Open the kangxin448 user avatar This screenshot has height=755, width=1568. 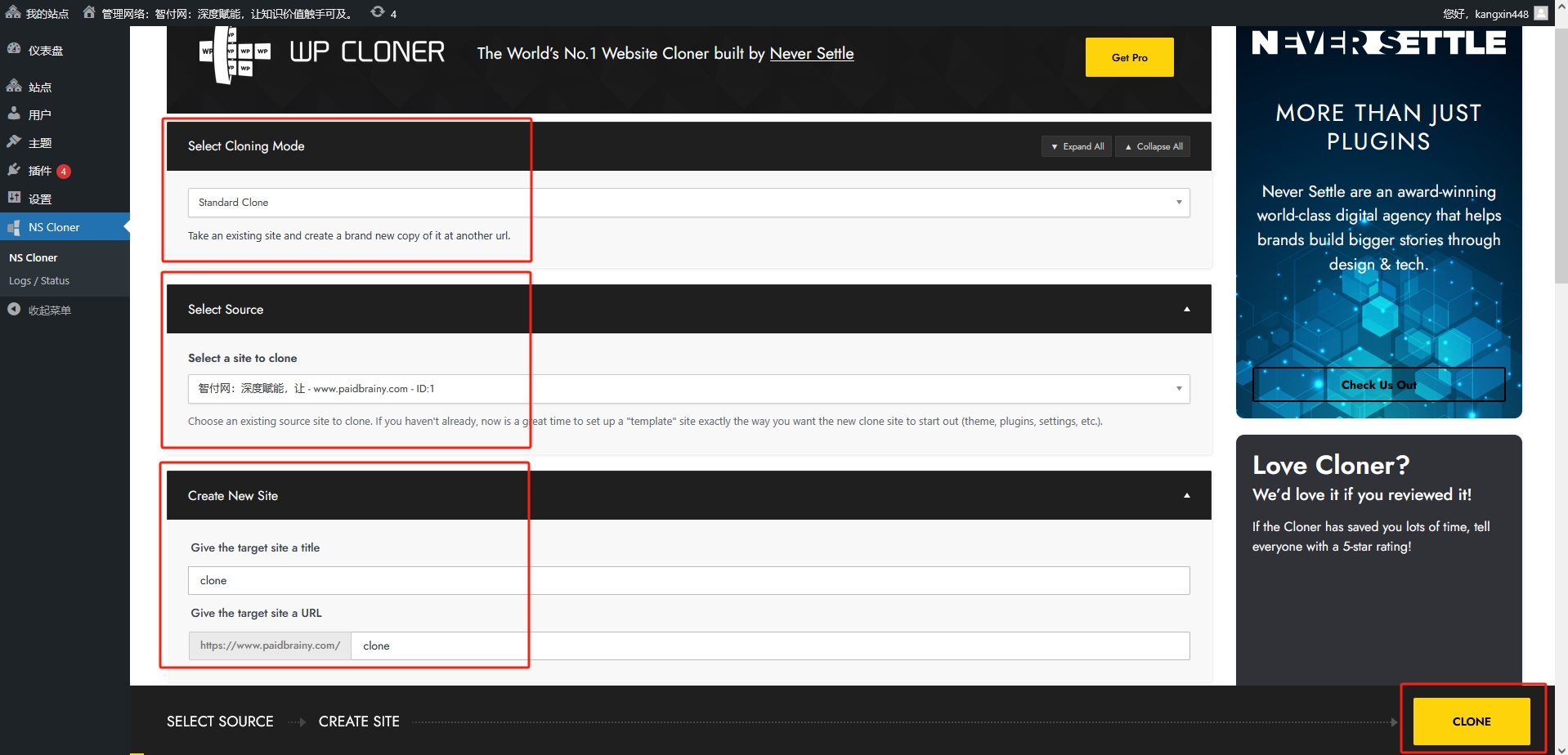pyautogui.click(x=1541, y=13)
